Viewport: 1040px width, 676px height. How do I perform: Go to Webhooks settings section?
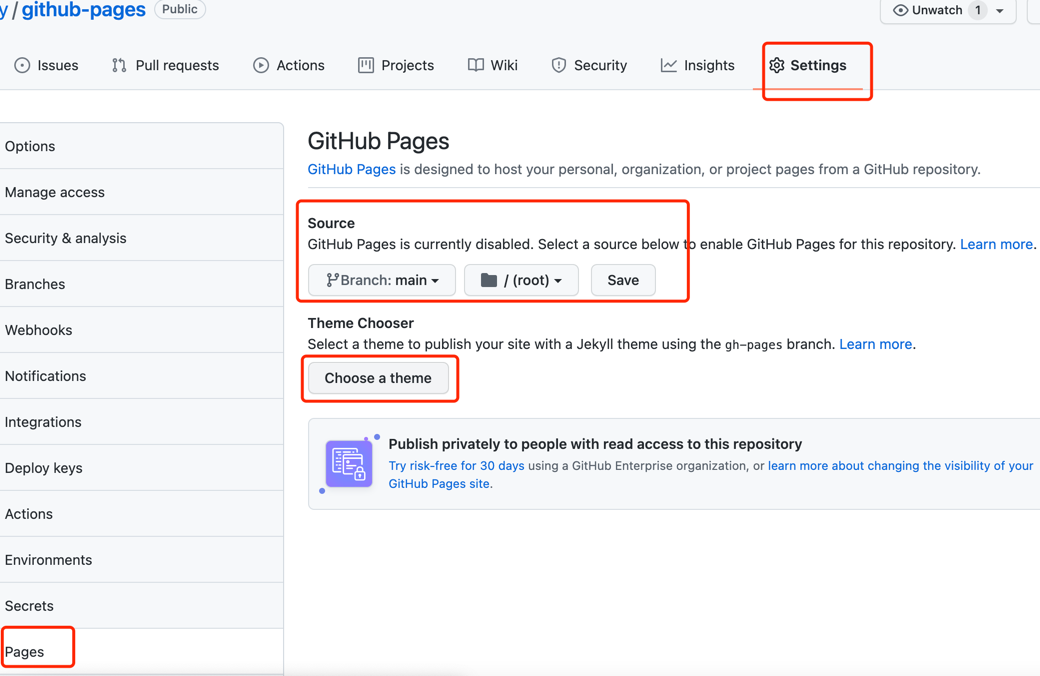pos(38,330)
